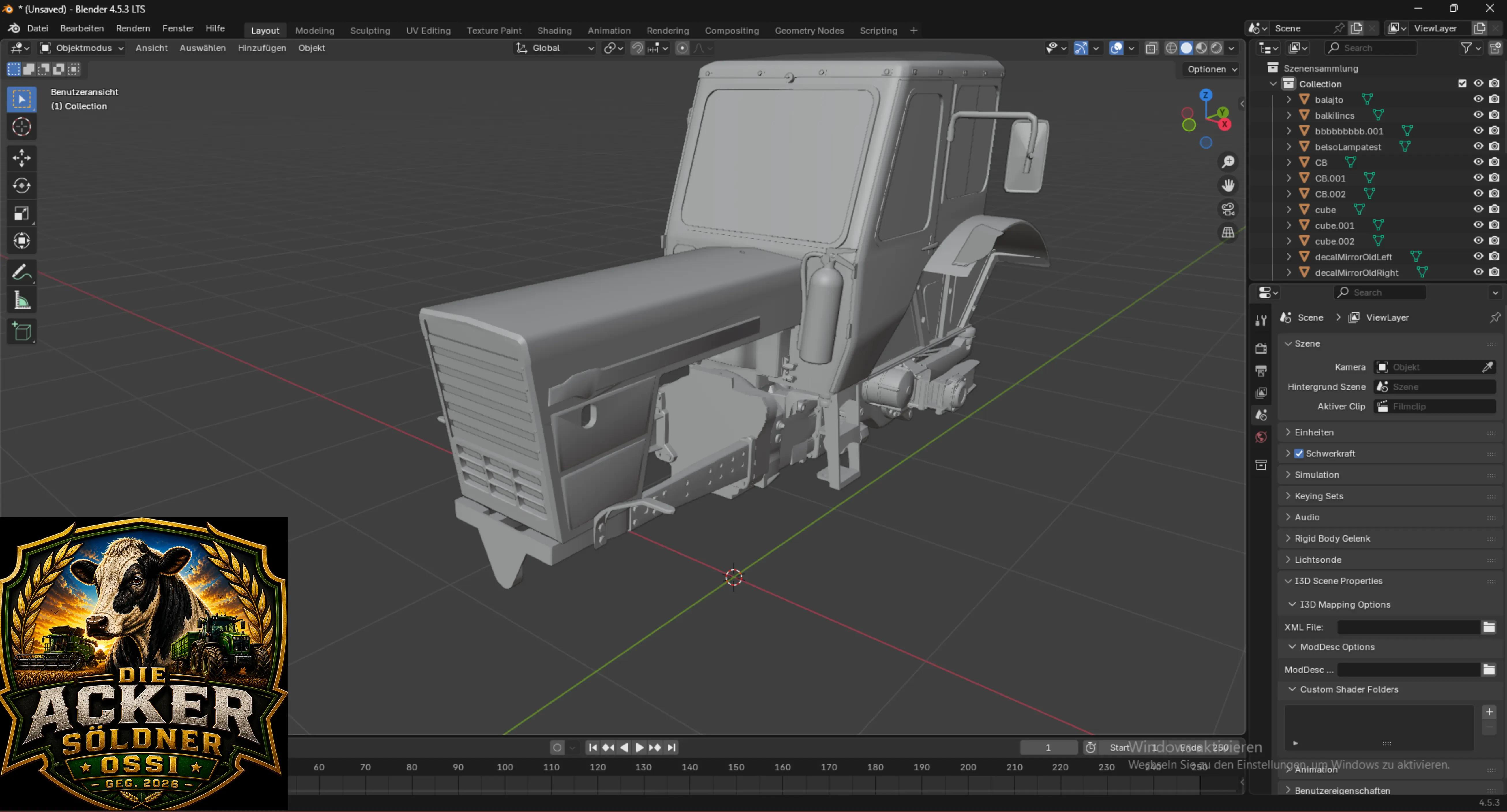
Task: Switch to the Shading workspace tab
Action: tap(554, 30)
